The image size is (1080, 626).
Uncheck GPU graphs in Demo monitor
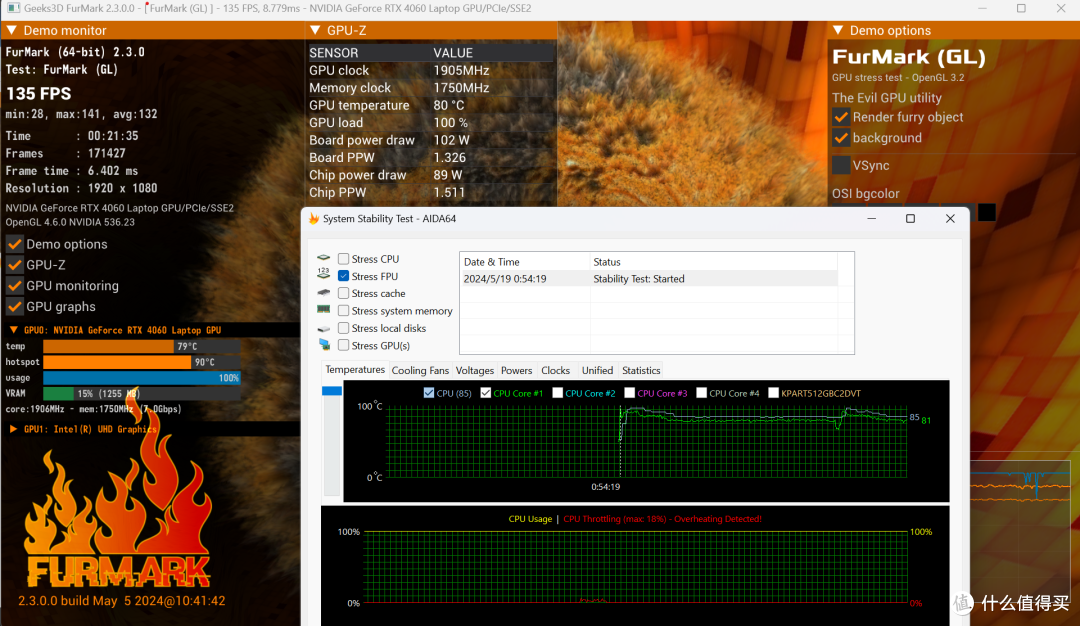coord(14,306)
